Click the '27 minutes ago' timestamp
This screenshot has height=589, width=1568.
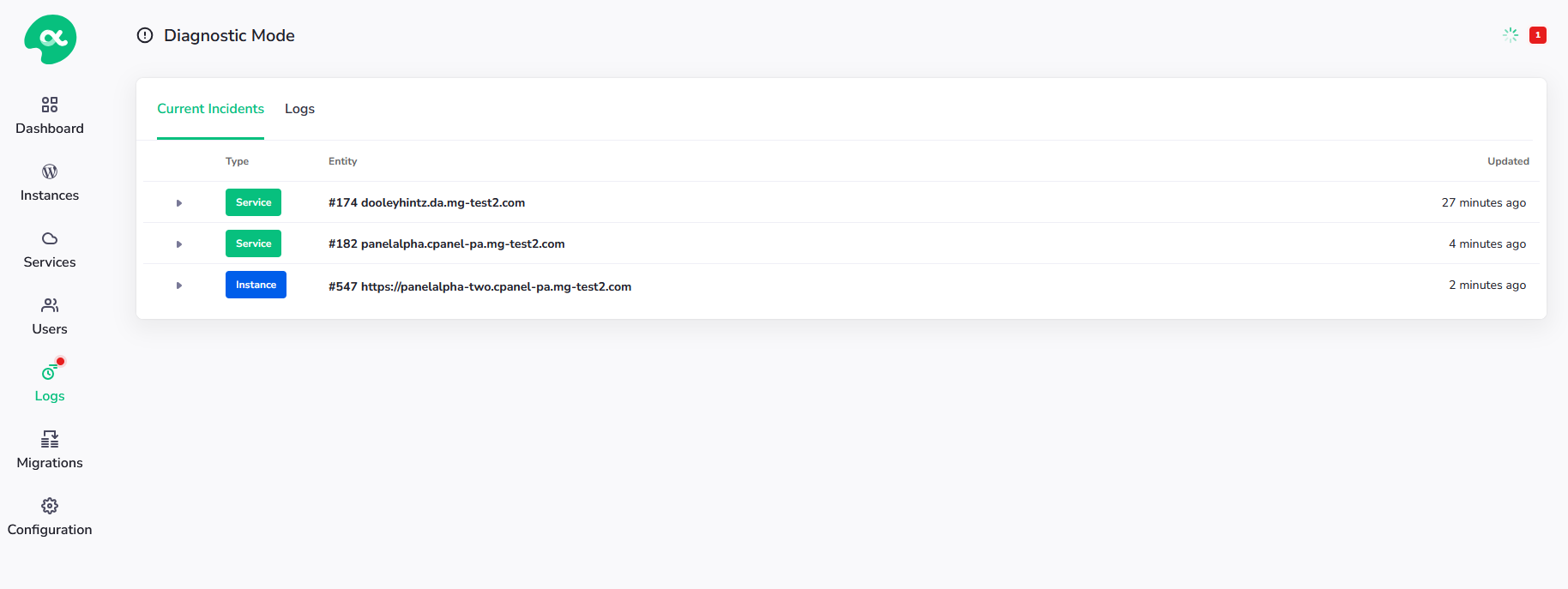[1484, 203]
